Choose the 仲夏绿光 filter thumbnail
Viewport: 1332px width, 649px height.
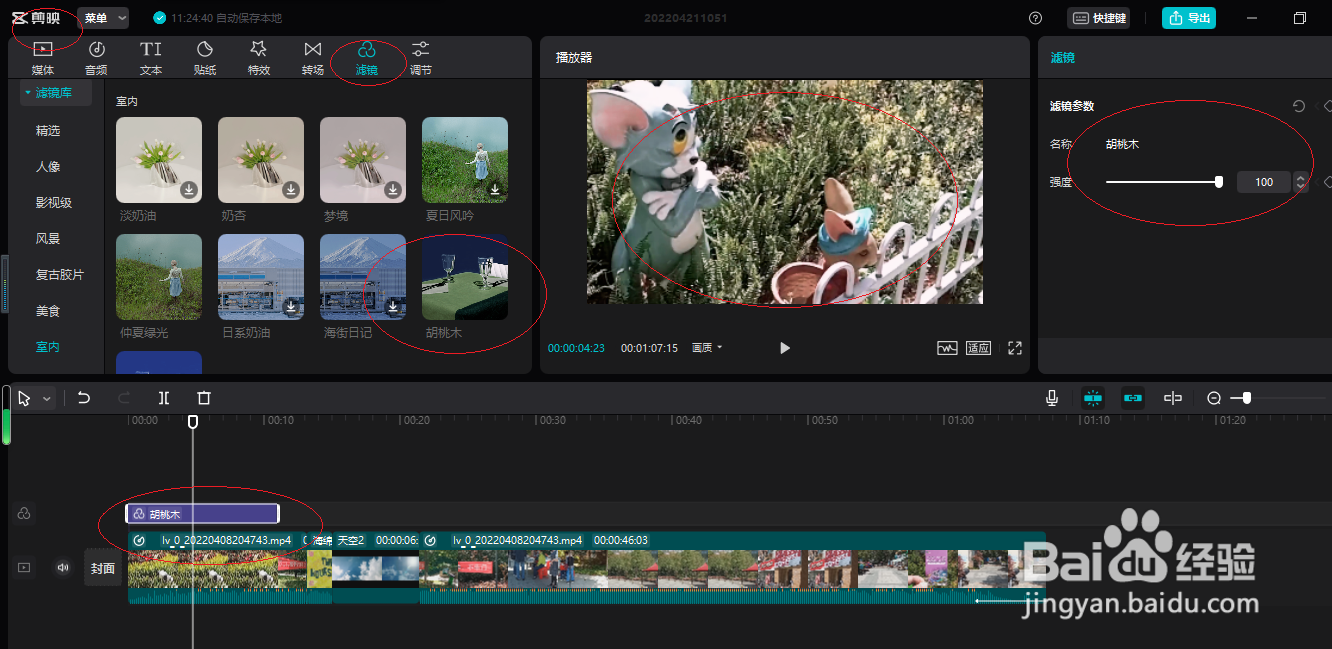[159, 277]
